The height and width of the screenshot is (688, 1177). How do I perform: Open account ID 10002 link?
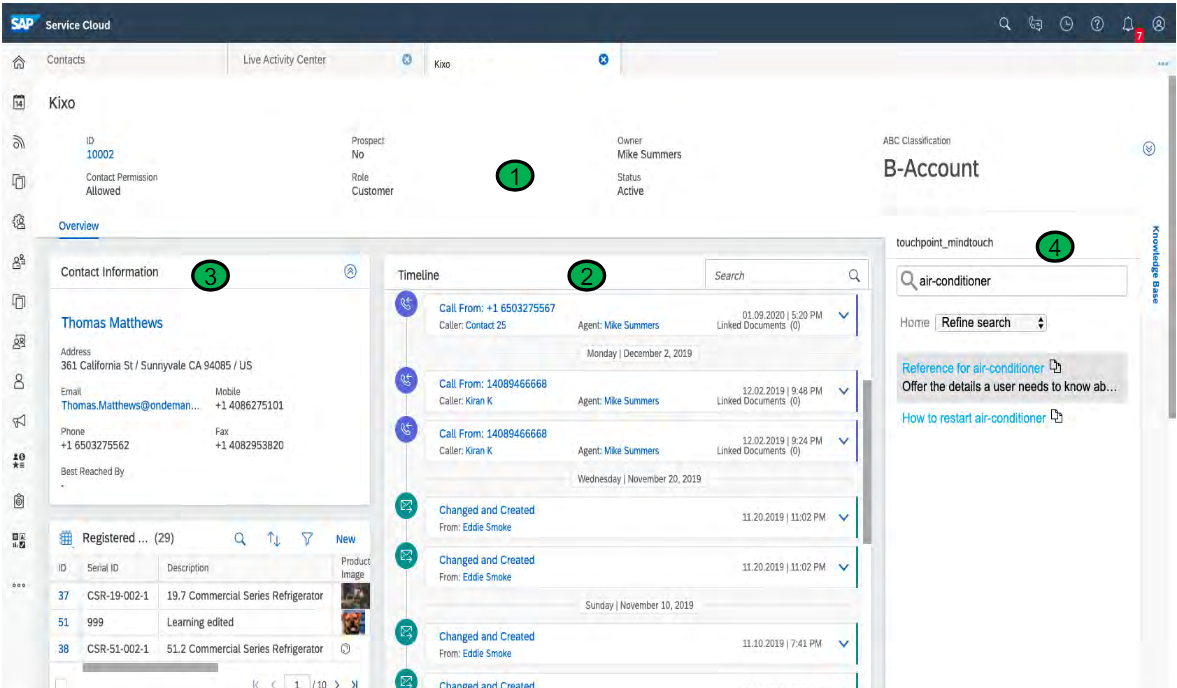point(100,155)
